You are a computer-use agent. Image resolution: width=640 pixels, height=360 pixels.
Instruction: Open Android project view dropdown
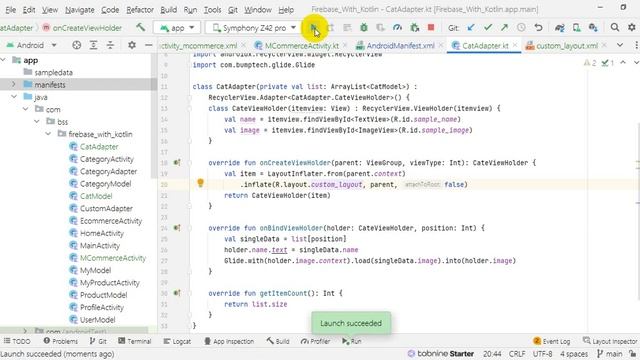click(31, 45)
